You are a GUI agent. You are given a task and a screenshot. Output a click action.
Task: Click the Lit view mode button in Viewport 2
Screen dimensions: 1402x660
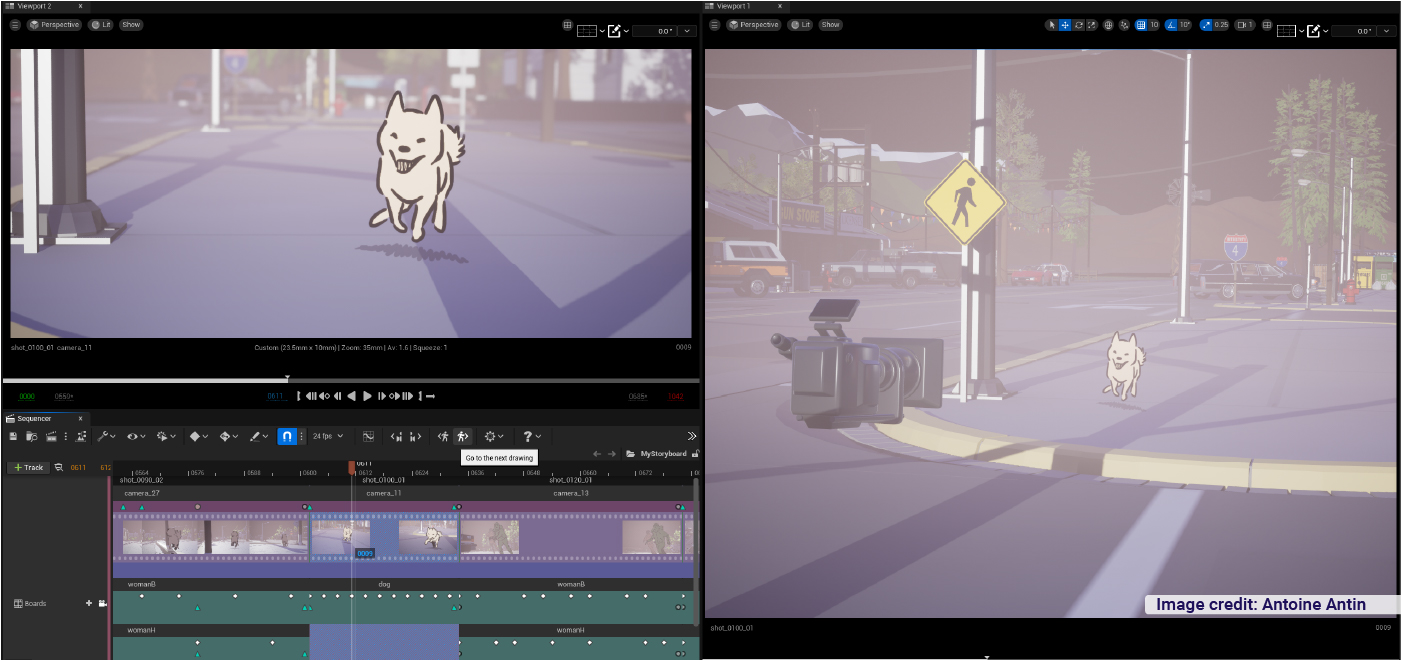[x=100, y=25]
